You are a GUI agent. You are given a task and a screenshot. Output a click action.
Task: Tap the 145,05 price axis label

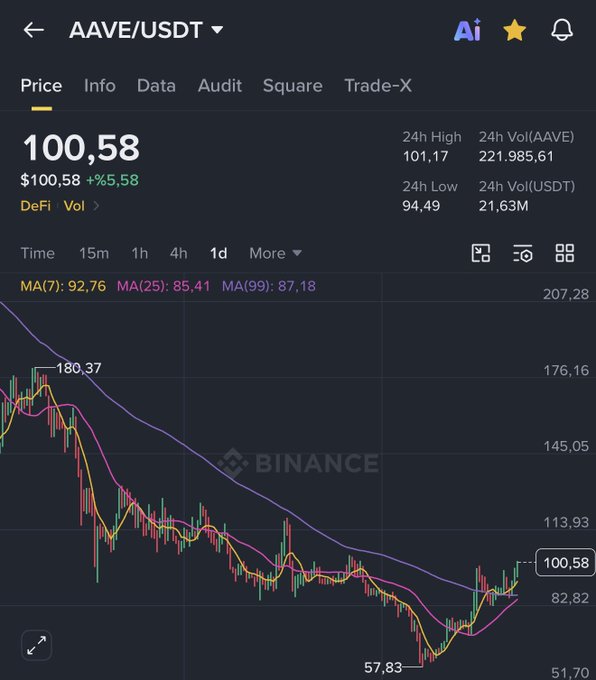coord(566,446)
